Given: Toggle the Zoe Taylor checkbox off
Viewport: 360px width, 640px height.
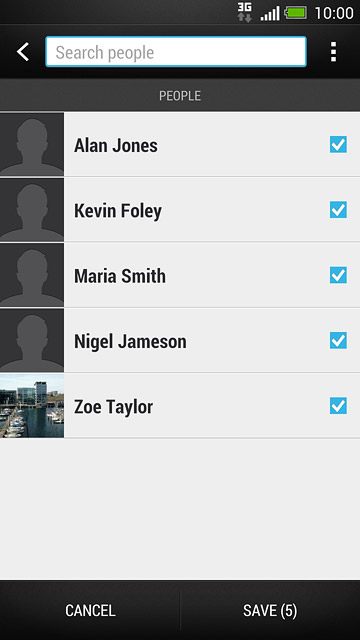Looking at the screenshot, I should point(338,406).
